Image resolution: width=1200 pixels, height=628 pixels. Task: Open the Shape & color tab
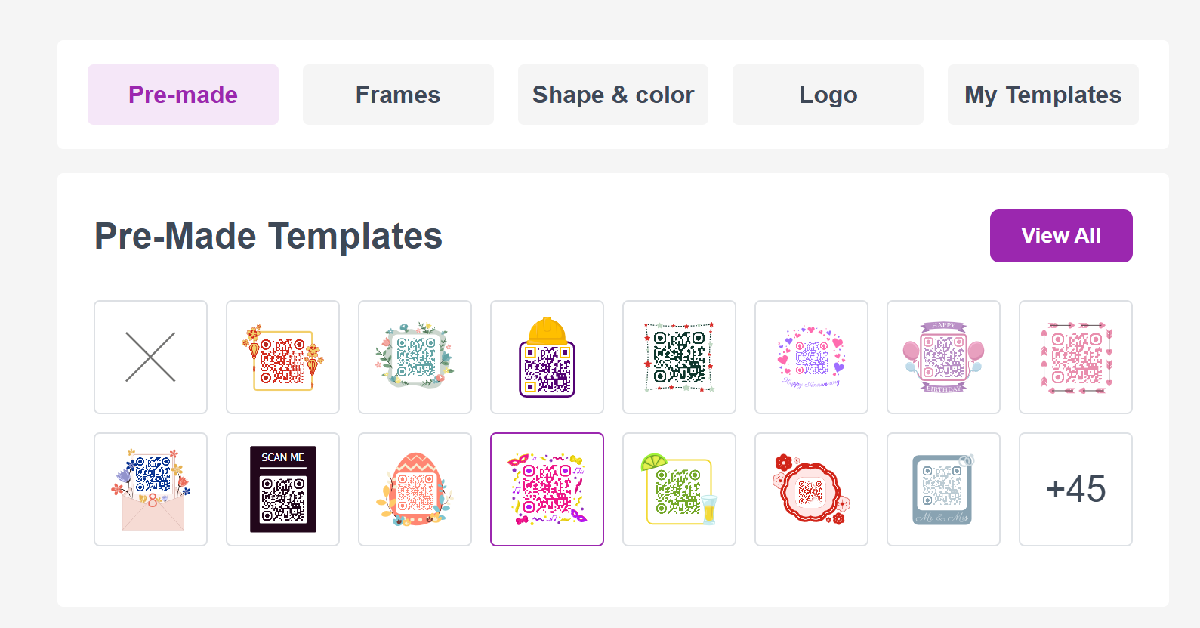pyautogui.click(x=613, y=95)
